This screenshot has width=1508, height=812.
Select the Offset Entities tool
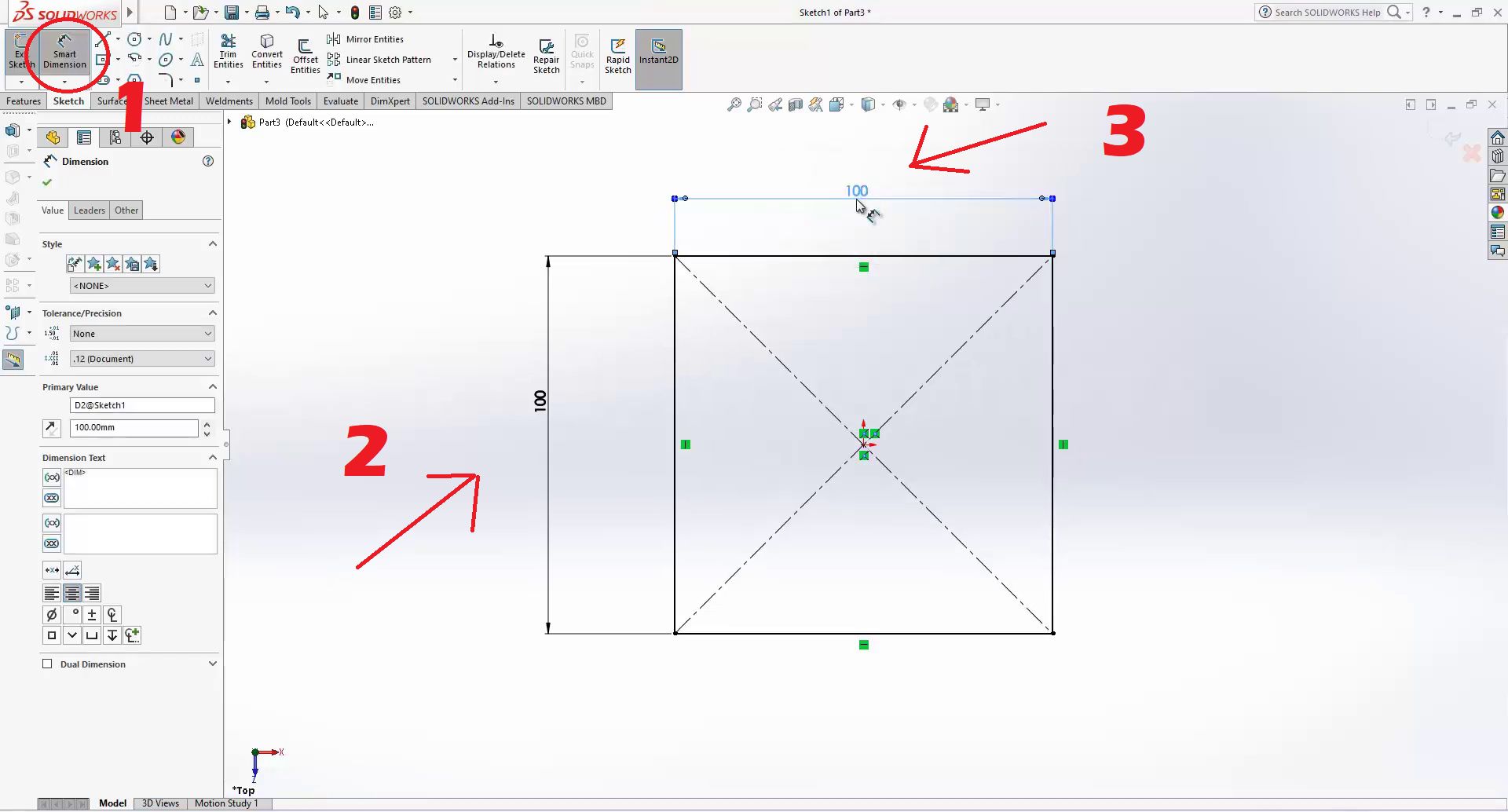305,55
